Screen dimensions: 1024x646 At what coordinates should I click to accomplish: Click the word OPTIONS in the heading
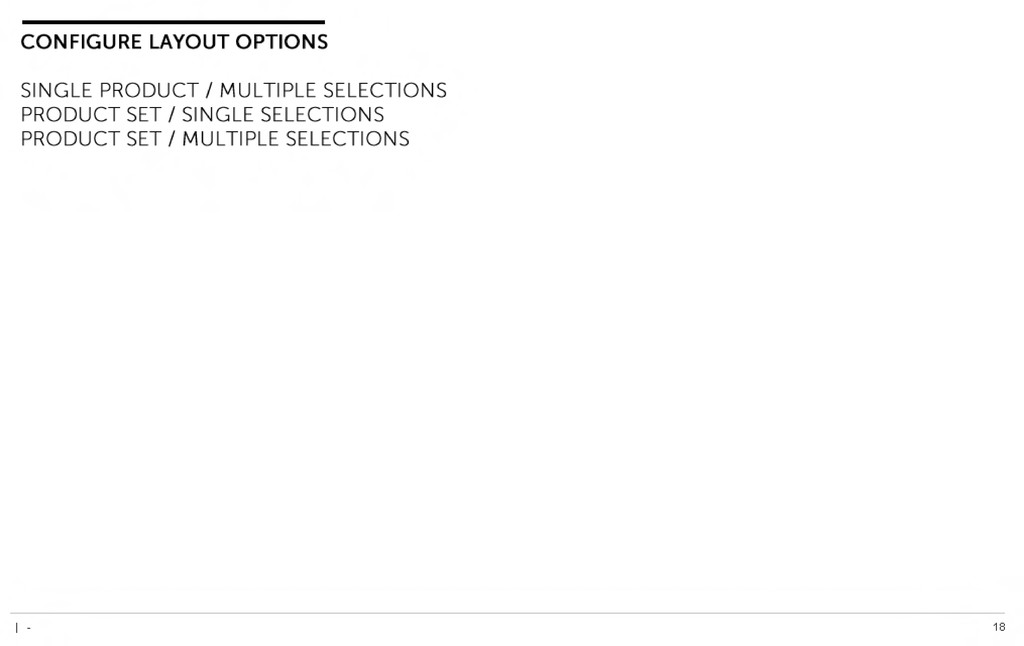[x=282, y=42]
